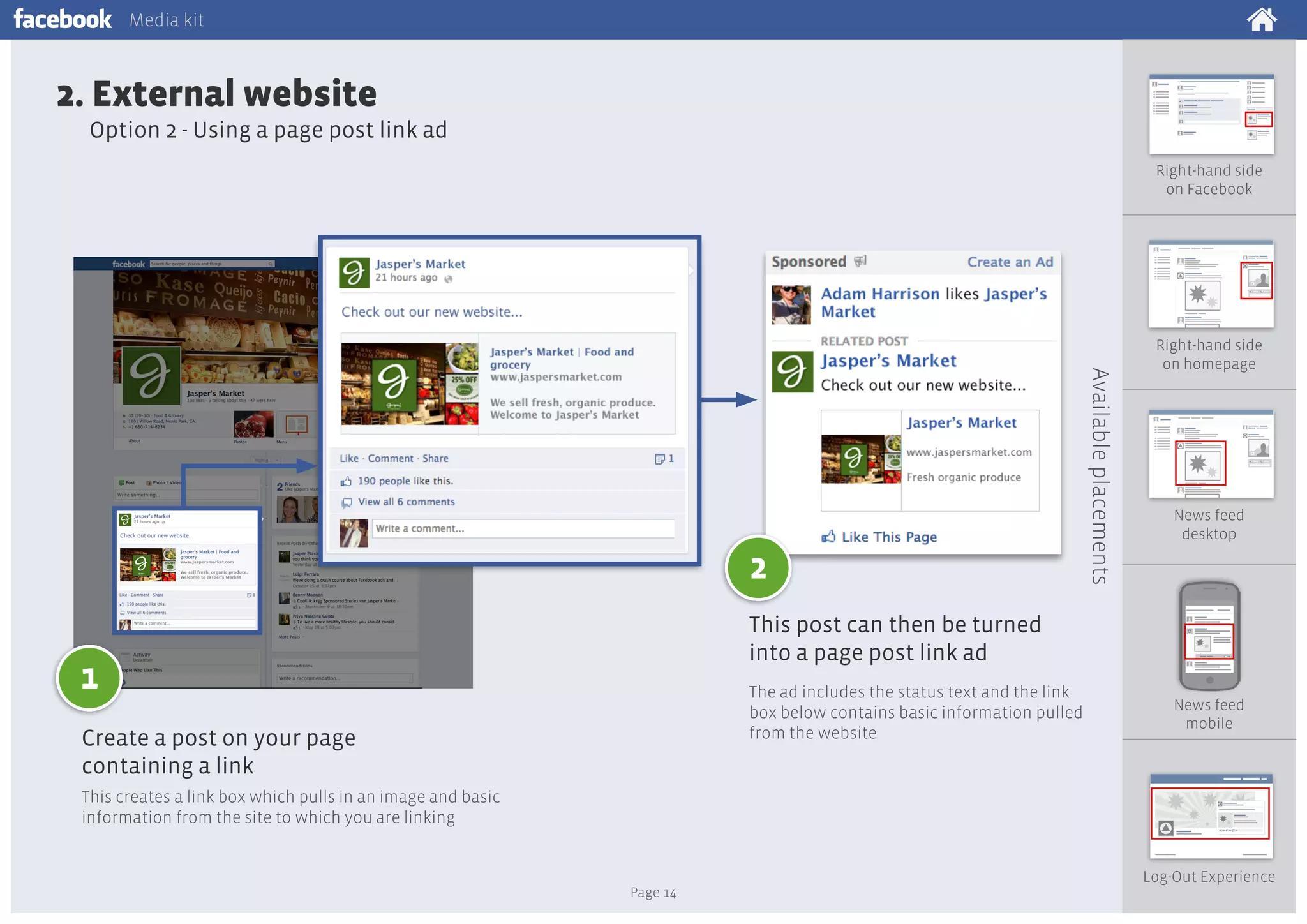Click Share on the enlarged post
Viewport: 1307px width, 924px height.
click(435, 458)
